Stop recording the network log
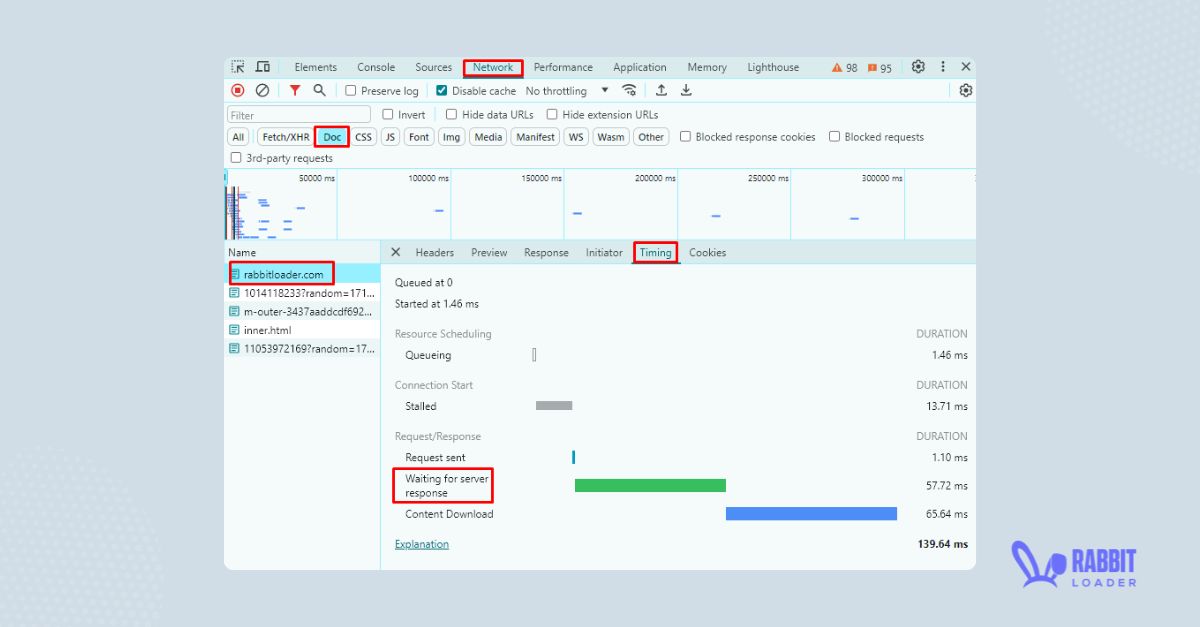Viewport: 1200px width, 627px height. (238, 90)
